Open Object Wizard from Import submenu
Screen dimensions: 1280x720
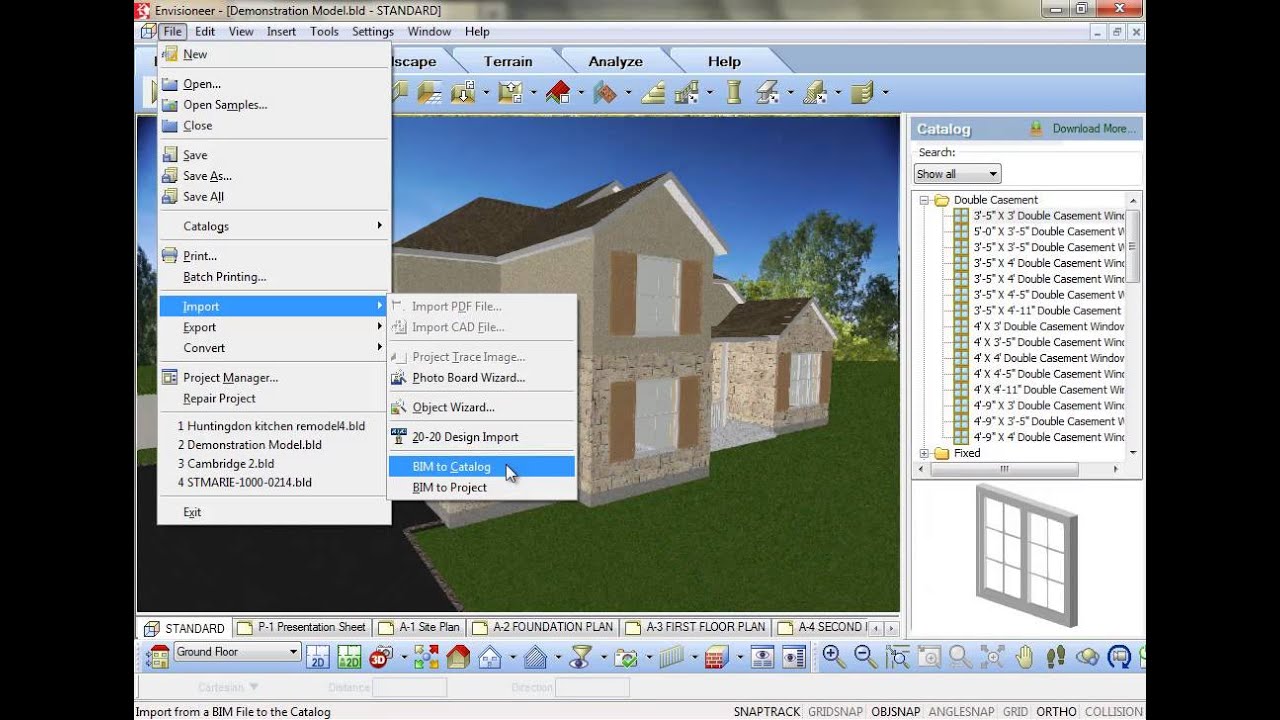(481, 407)
